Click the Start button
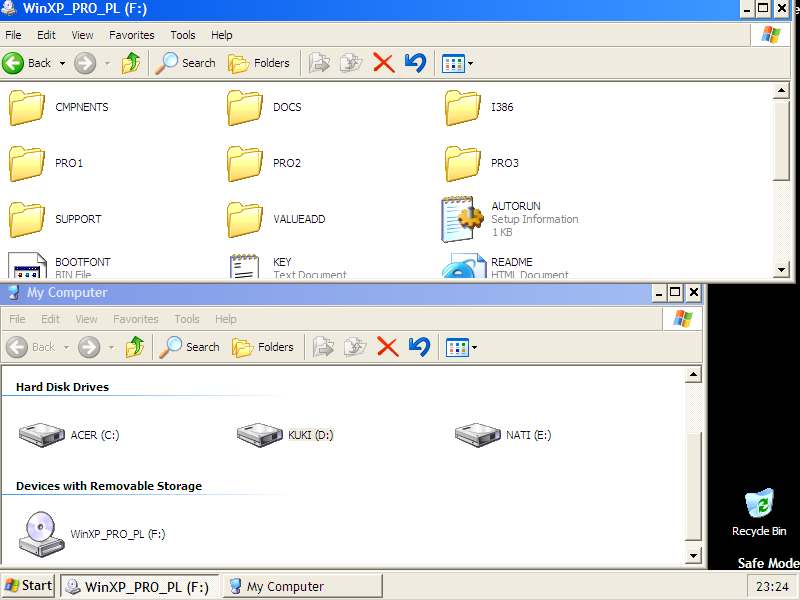Viewport: 800px width, 600px height. [28, 586]
